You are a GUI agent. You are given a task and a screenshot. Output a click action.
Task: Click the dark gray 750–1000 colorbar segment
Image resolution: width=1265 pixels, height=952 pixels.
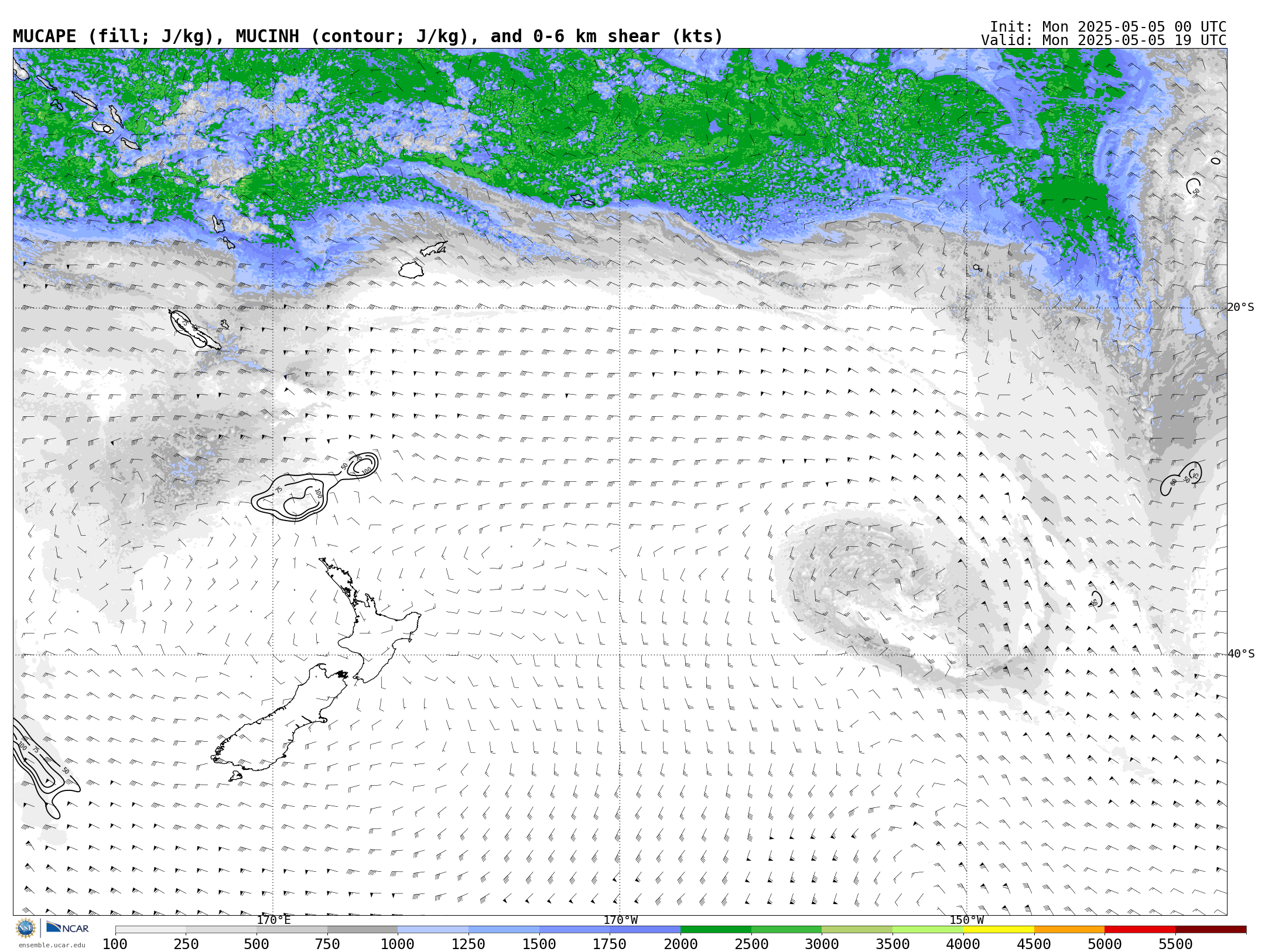coord(363,930)
